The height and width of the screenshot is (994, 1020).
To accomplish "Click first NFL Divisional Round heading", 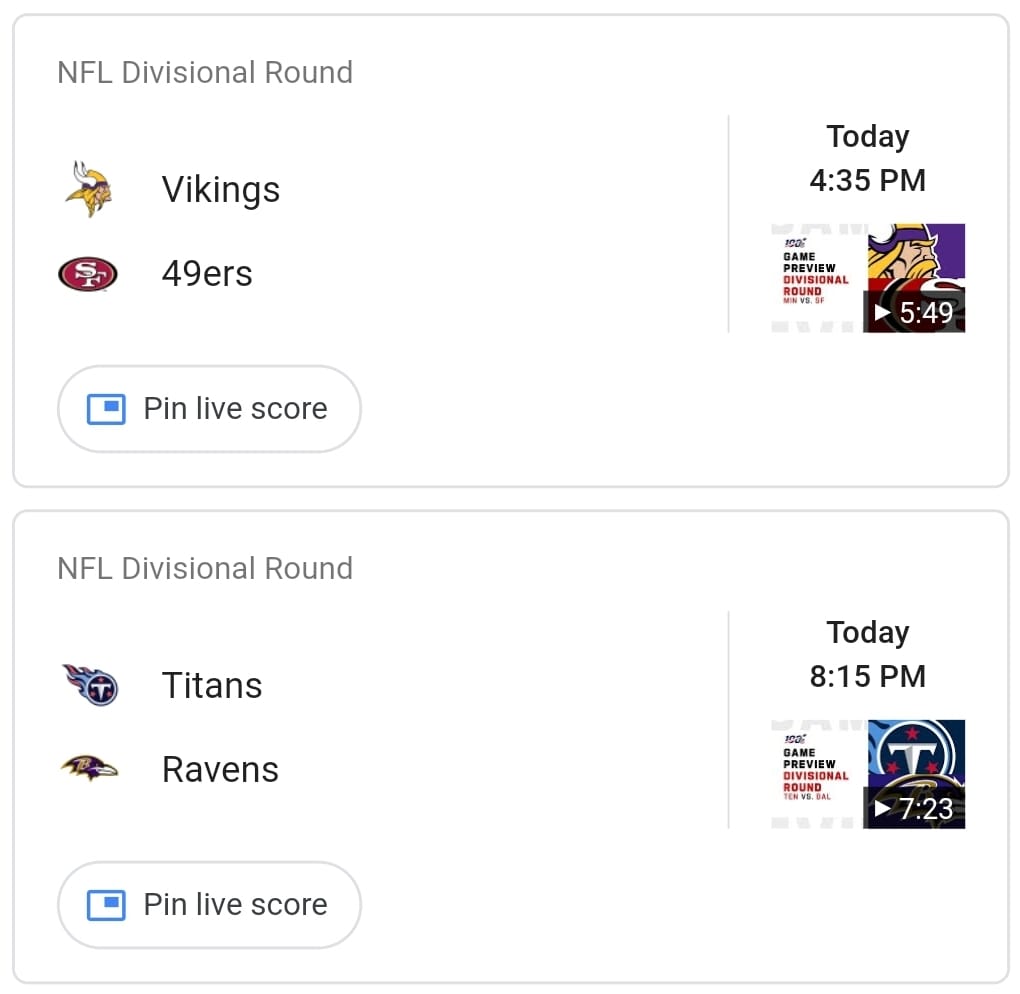I will pos(205,72).
